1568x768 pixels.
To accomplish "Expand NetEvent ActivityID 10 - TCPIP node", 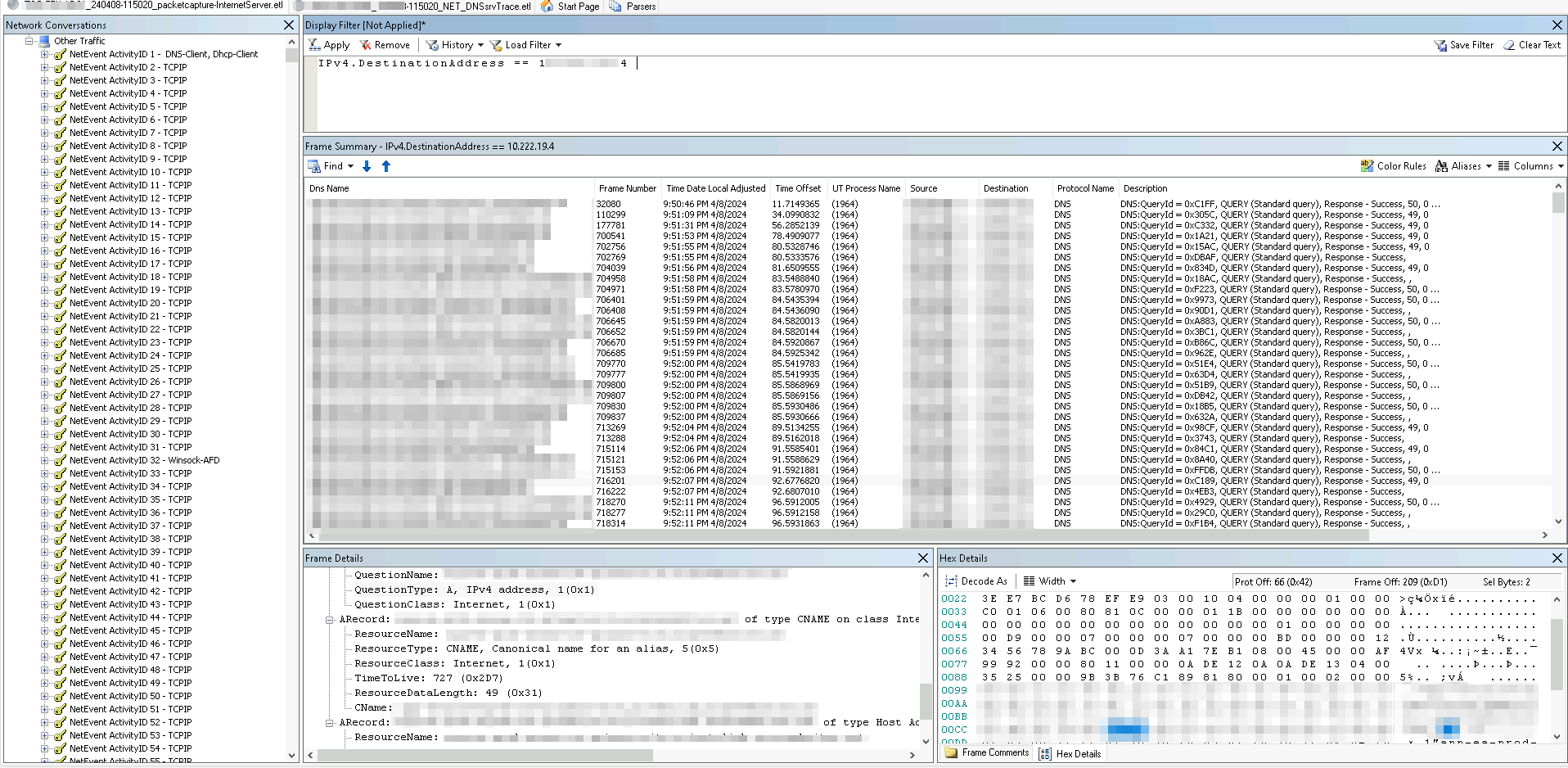I will (45, 172).
